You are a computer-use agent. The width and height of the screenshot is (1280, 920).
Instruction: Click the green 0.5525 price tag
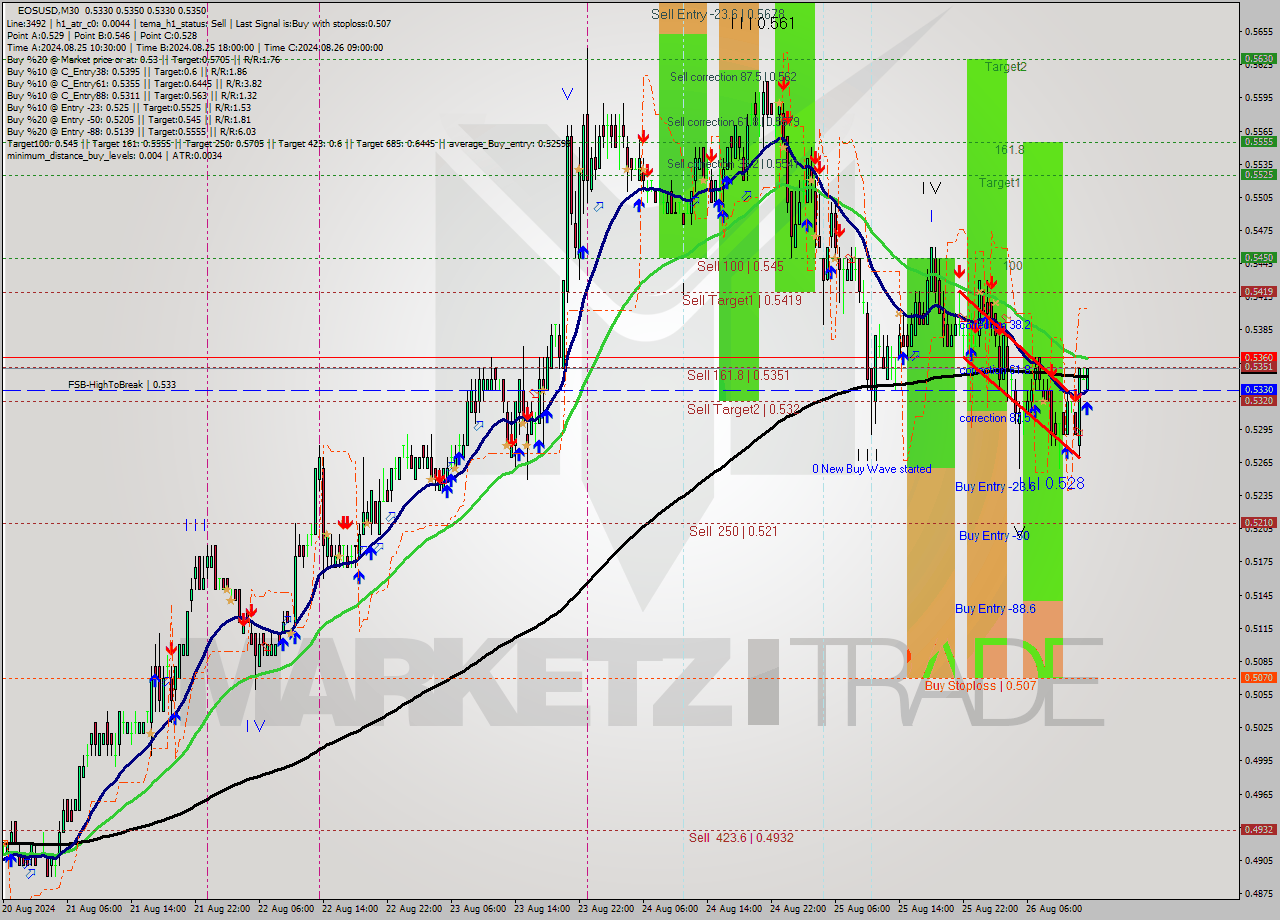pyautogui.click(x=1257, y=175)
